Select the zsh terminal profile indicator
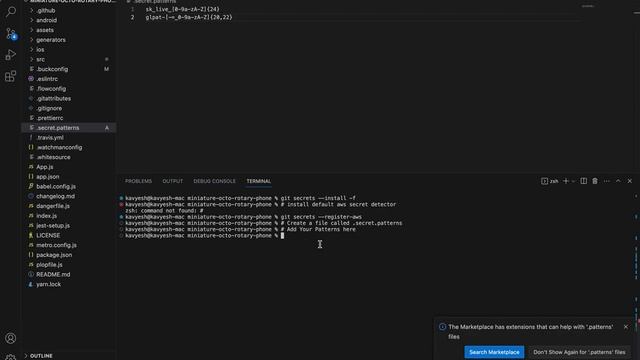 pos(550,181)
